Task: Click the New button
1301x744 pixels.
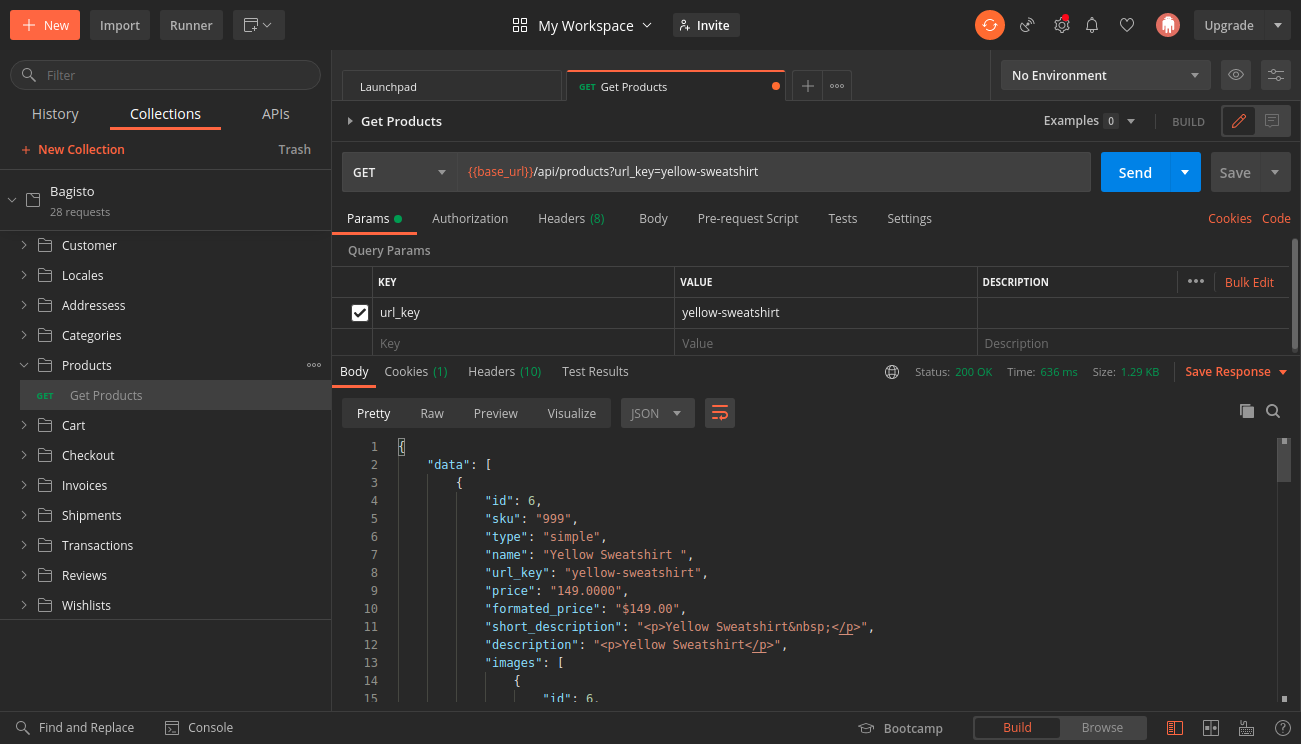Action: (45, 25)
